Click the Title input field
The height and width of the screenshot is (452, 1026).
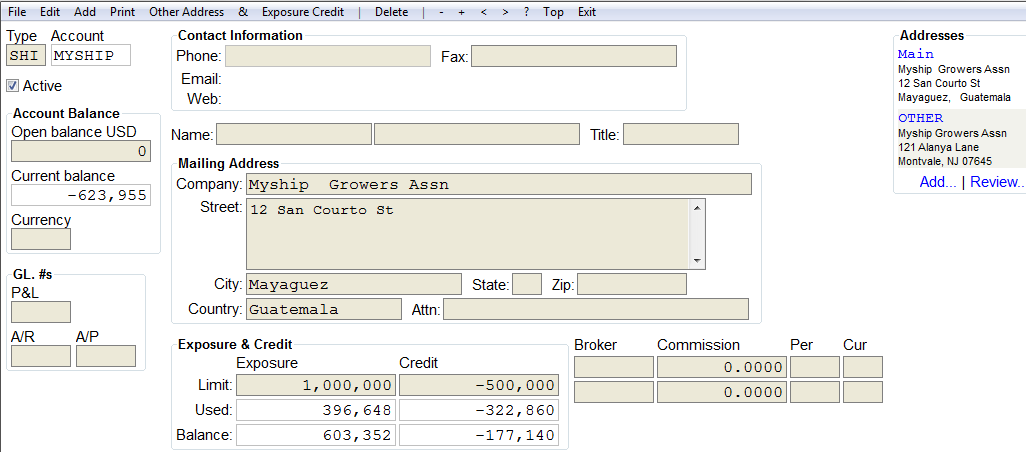681,134
